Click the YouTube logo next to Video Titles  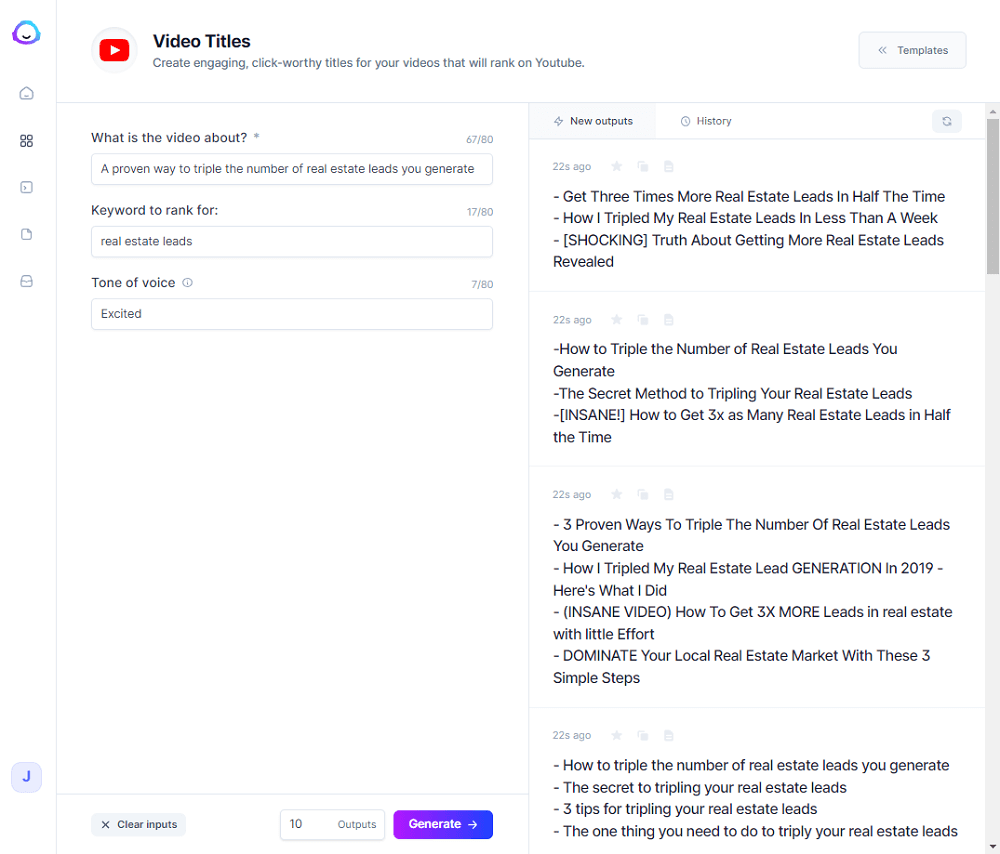[x=114, y=49]
